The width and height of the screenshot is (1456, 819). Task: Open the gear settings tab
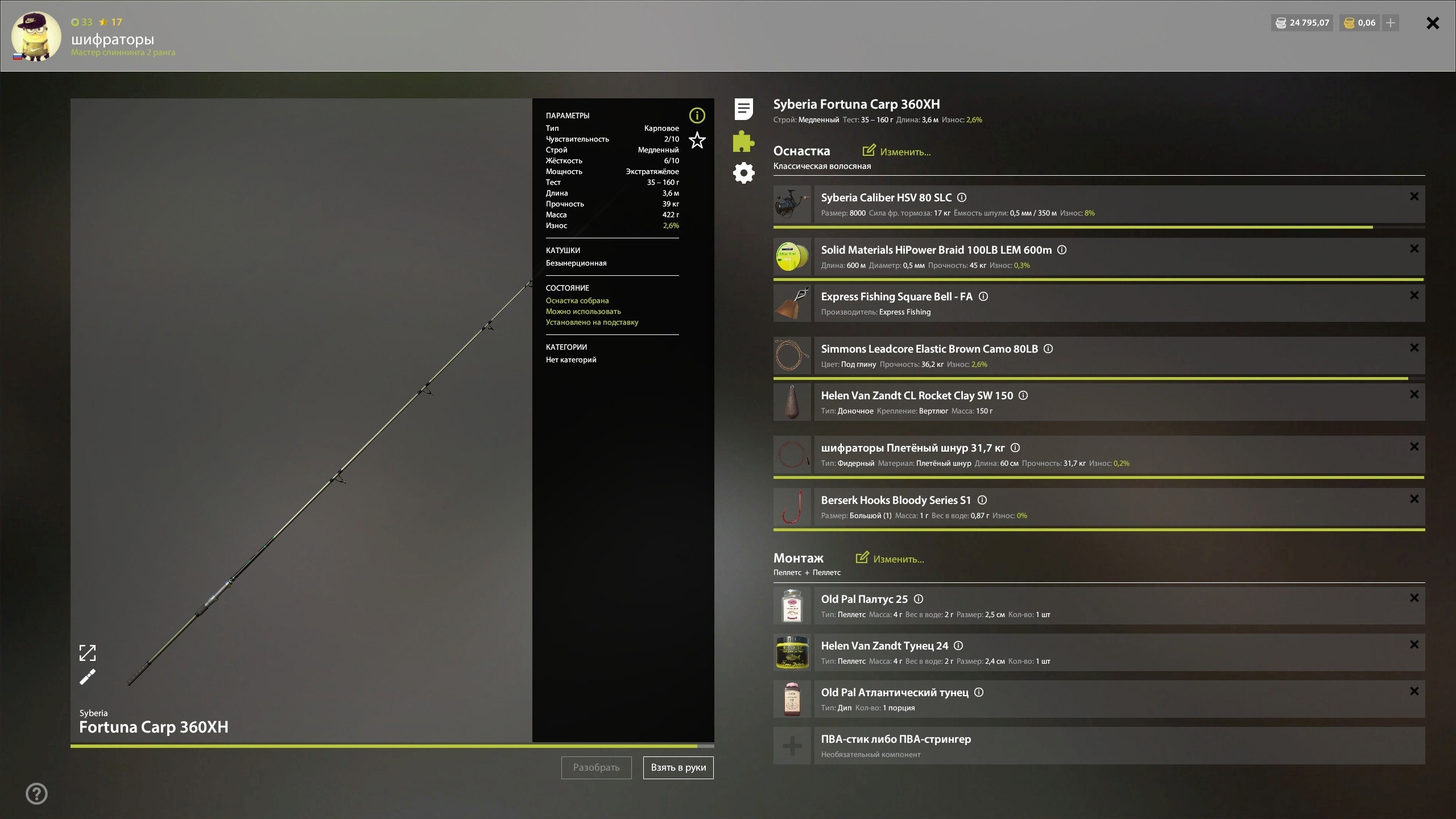click(743, 173)
